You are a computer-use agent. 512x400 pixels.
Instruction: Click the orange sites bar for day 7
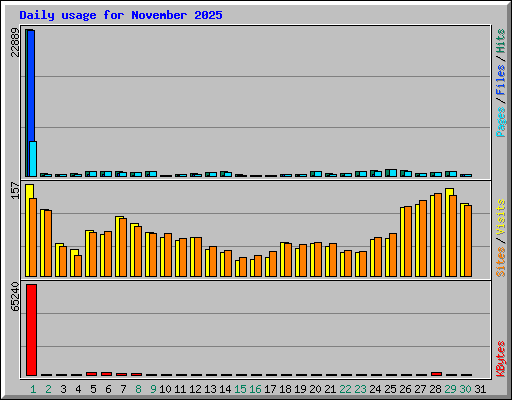tap(123, 247)
